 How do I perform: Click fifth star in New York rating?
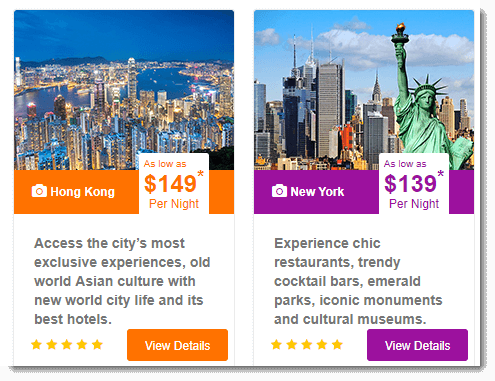coord(337,344)
